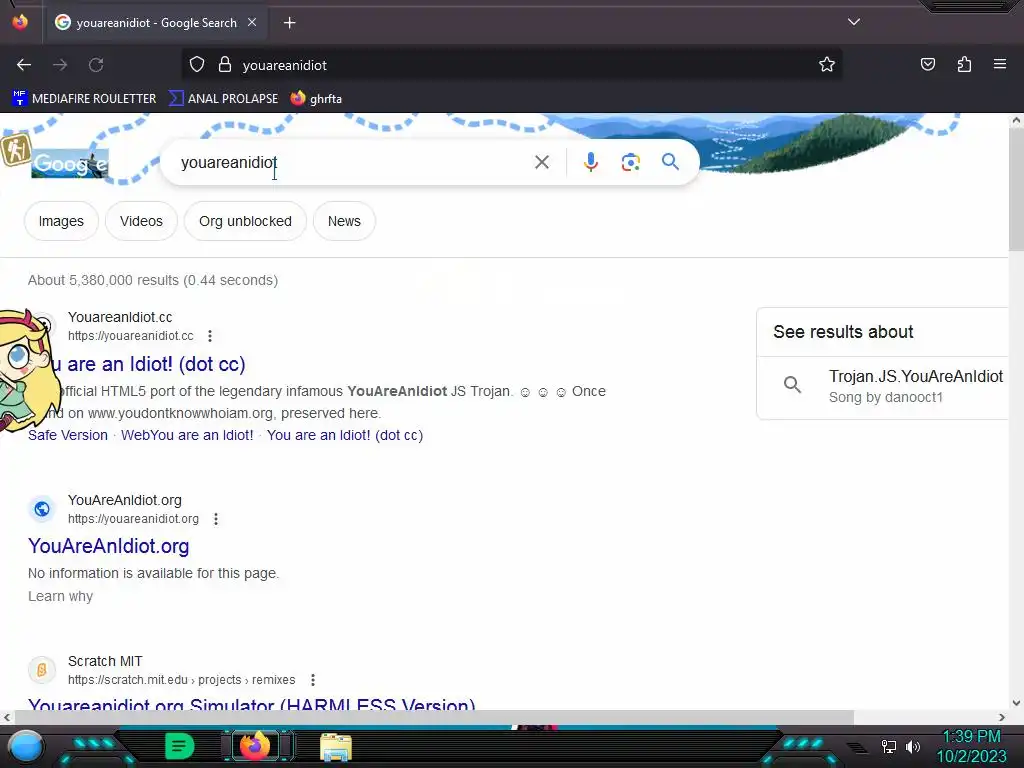The height and width of the screenshot is (768, 1024).
Task: Open the last You are an Idiot! (dot cc) sitelink
Action: (x=345, y=435)
